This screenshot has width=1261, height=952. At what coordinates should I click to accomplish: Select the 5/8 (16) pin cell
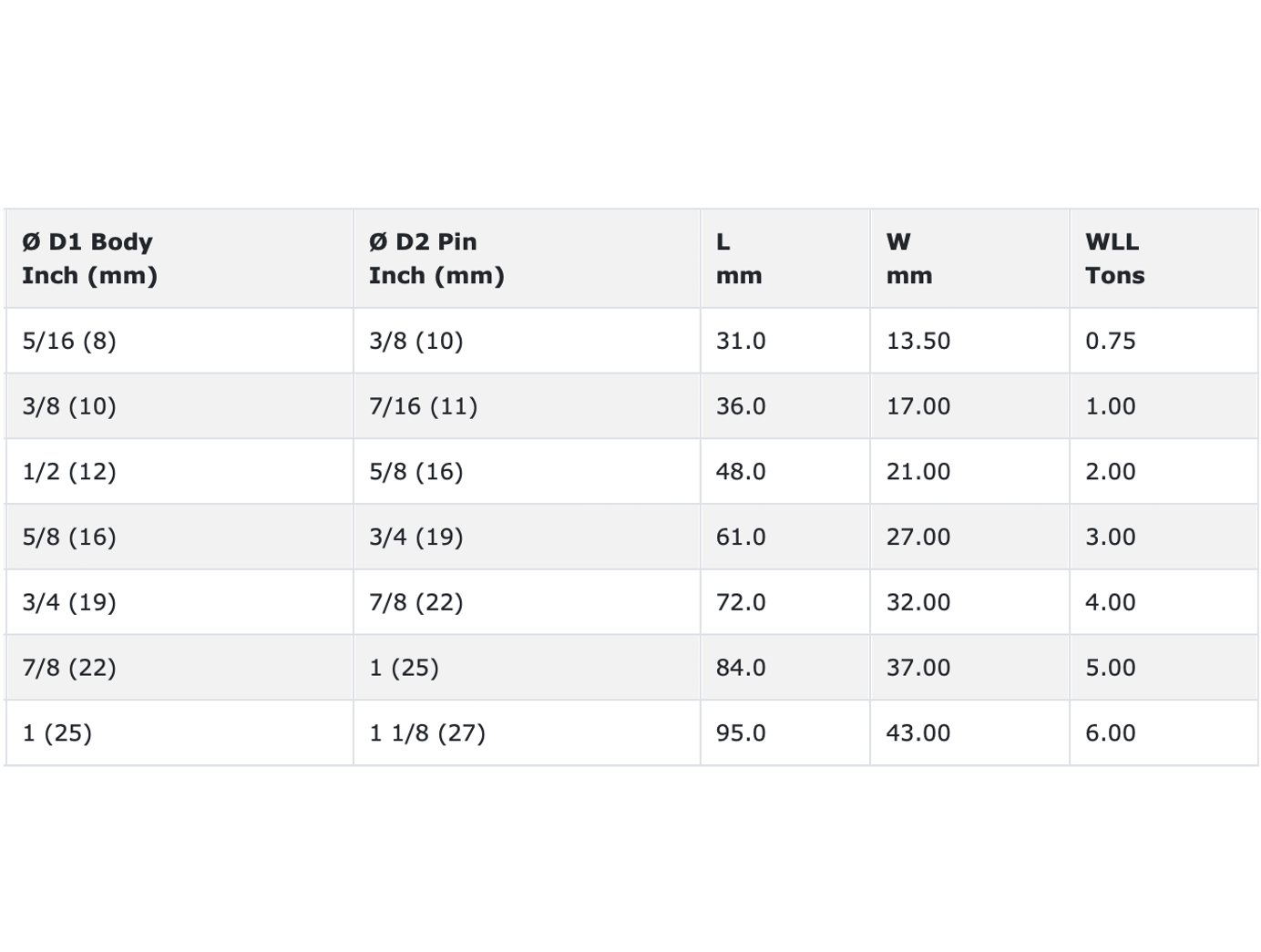527,472
